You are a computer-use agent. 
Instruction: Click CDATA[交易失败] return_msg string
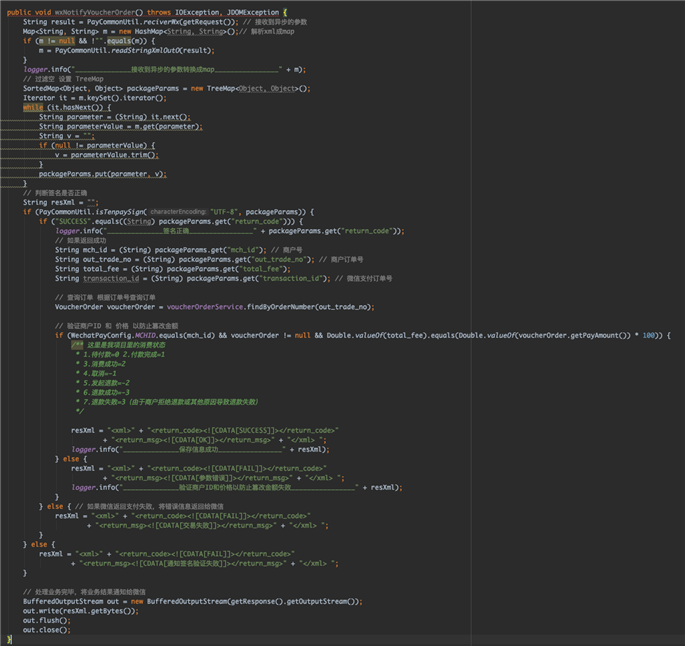[186, 525]
